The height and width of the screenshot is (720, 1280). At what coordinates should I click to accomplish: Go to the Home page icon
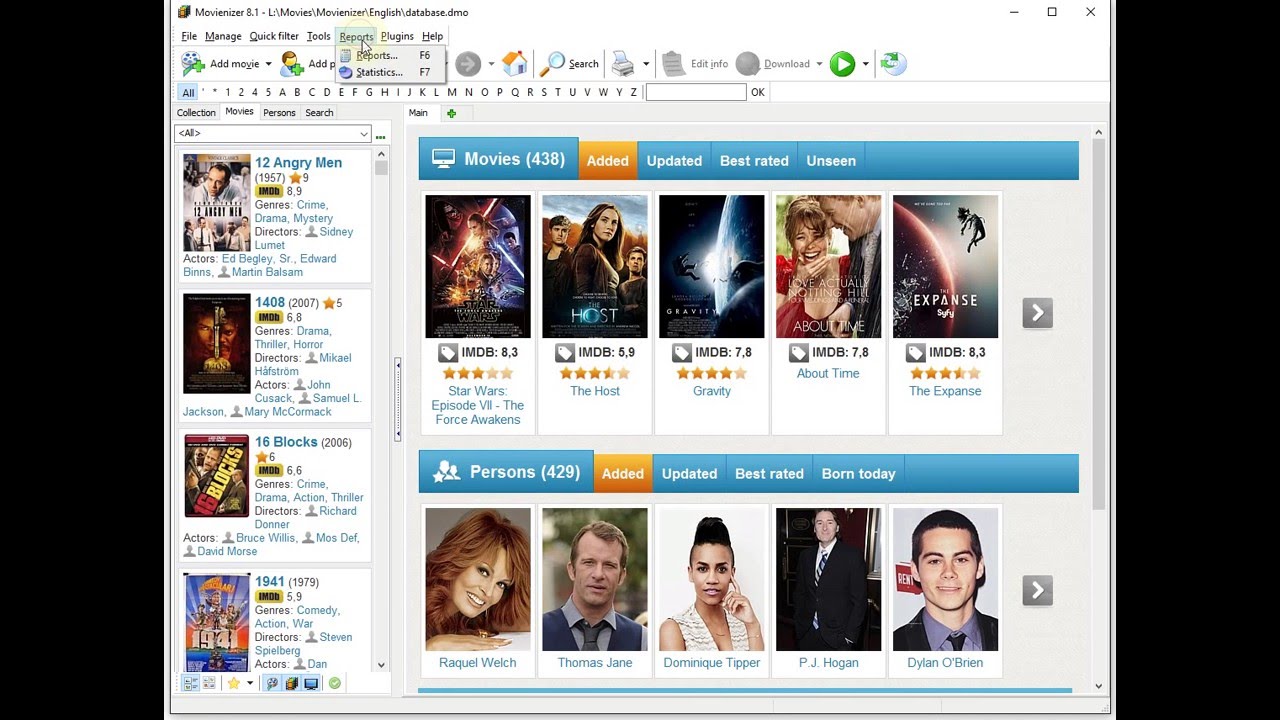pos(515,64)
